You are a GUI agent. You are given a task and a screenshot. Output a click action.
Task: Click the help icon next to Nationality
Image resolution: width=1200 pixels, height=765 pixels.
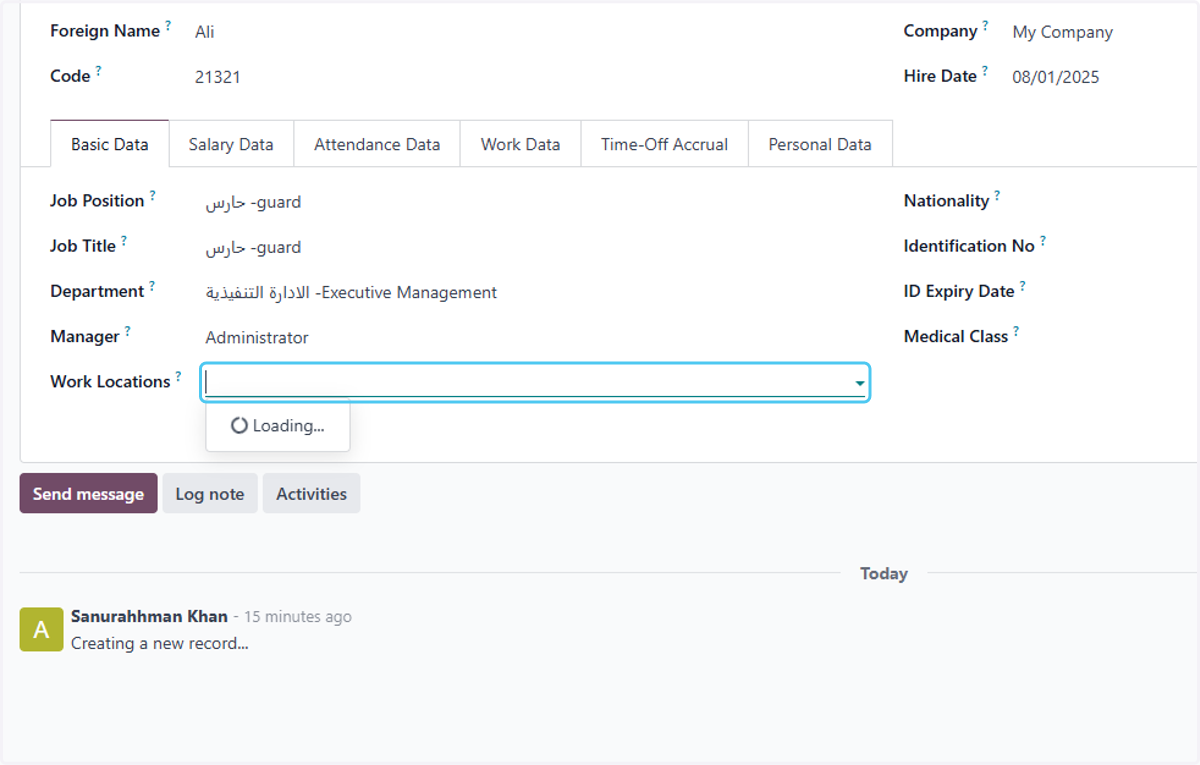point(997,195)
